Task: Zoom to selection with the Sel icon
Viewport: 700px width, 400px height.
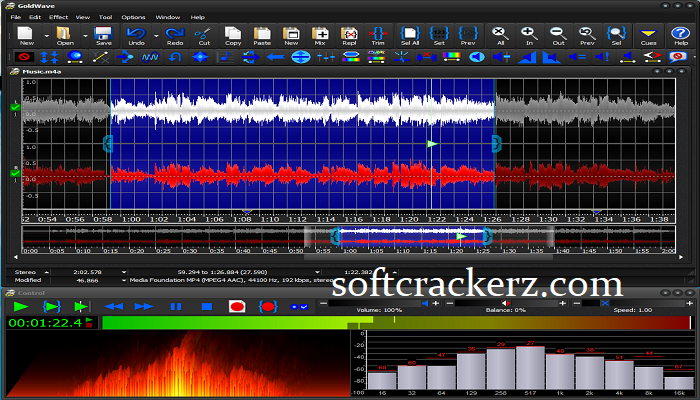Action: click(x=617, y=36)
